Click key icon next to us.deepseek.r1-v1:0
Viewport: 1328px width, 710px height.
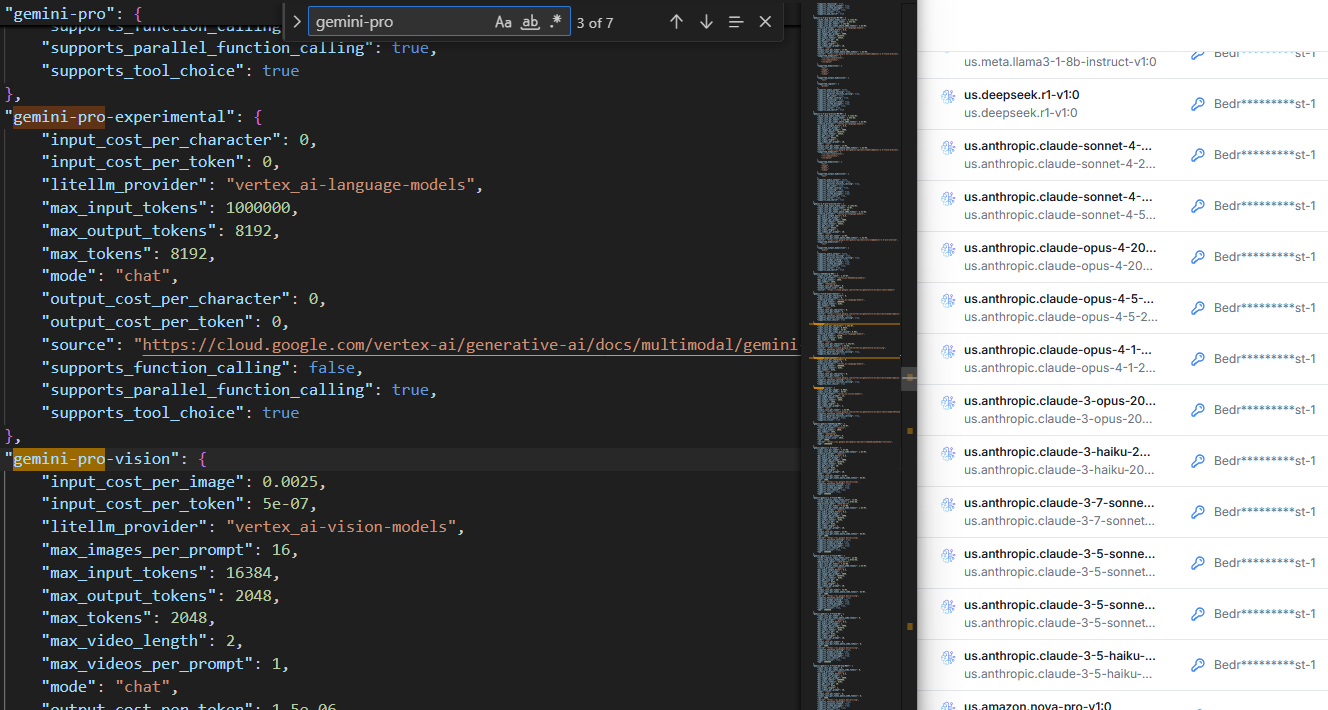[x=1198, y=104]
